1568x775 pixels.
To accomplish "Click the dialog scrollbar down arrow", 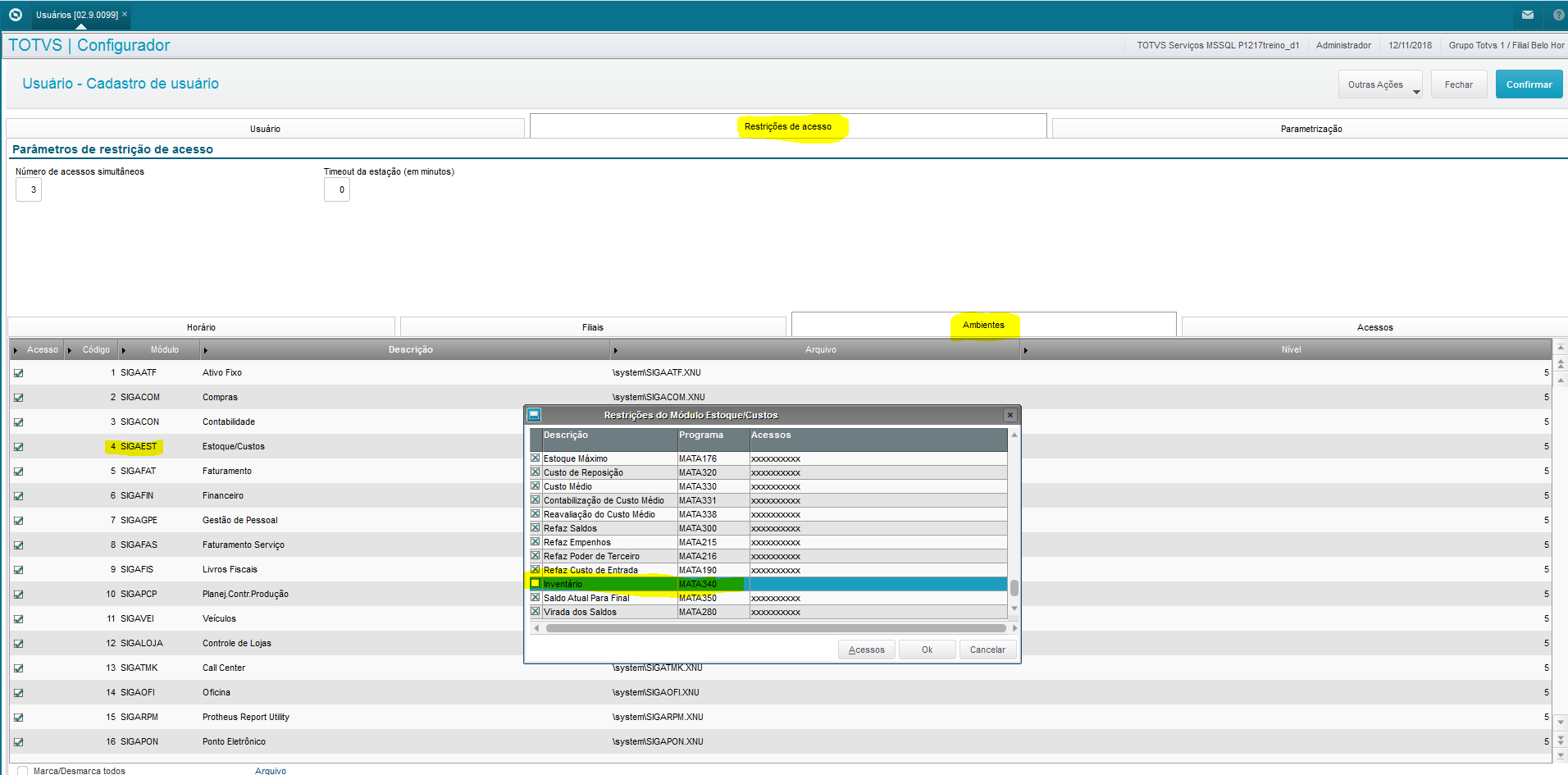I will tap(1014, 609).
